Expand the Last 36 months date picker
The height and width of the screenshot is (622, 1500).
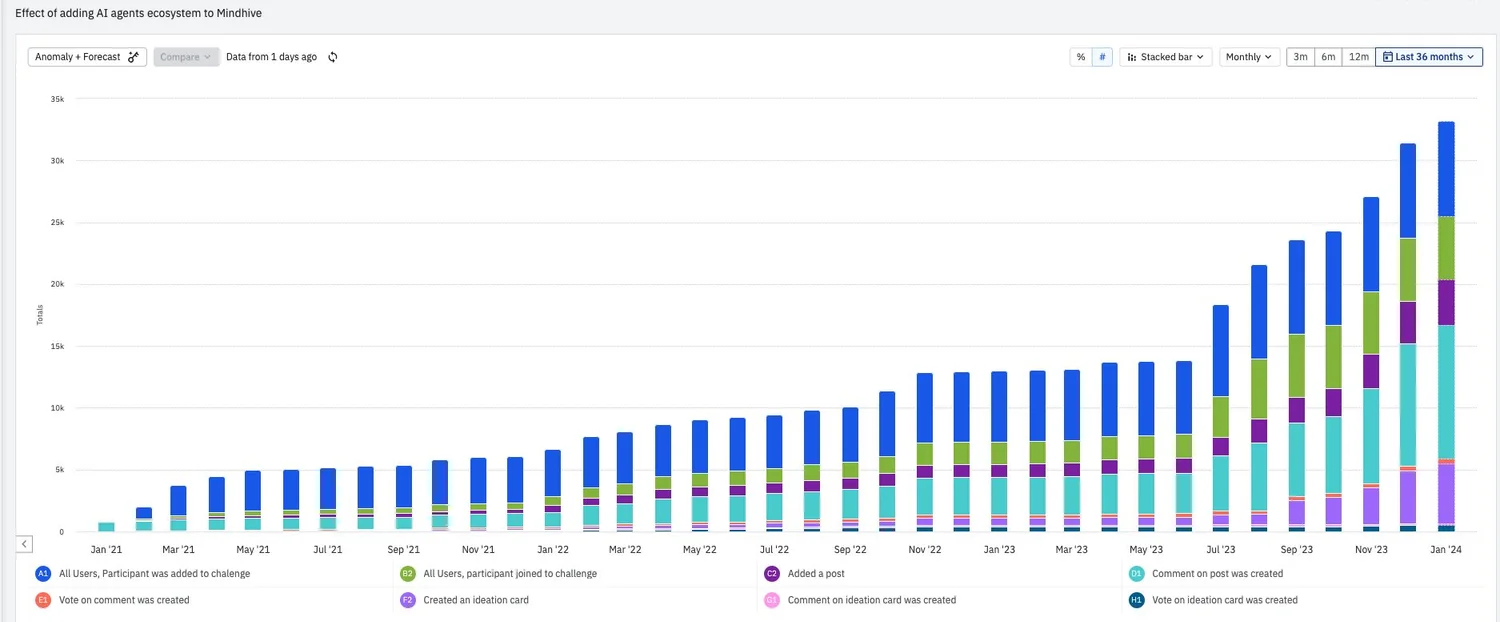[1428, 56]
